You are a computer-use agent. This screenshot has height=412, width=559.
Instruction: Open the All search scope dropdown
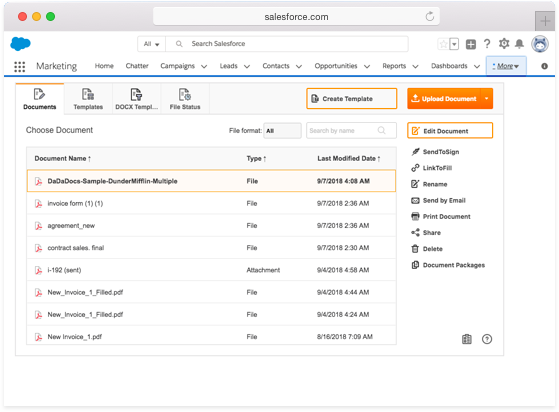[x=152, y=44]
